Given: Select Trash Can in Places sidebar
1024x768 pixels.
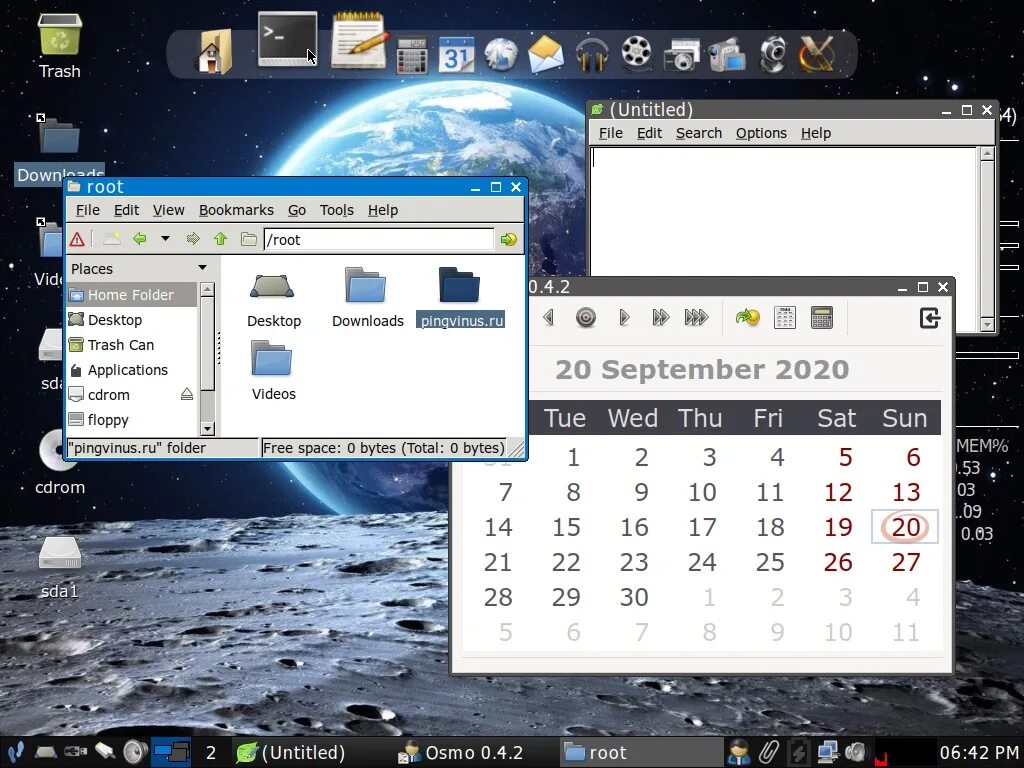Looking at the screenshot, I should pos(131,345).
